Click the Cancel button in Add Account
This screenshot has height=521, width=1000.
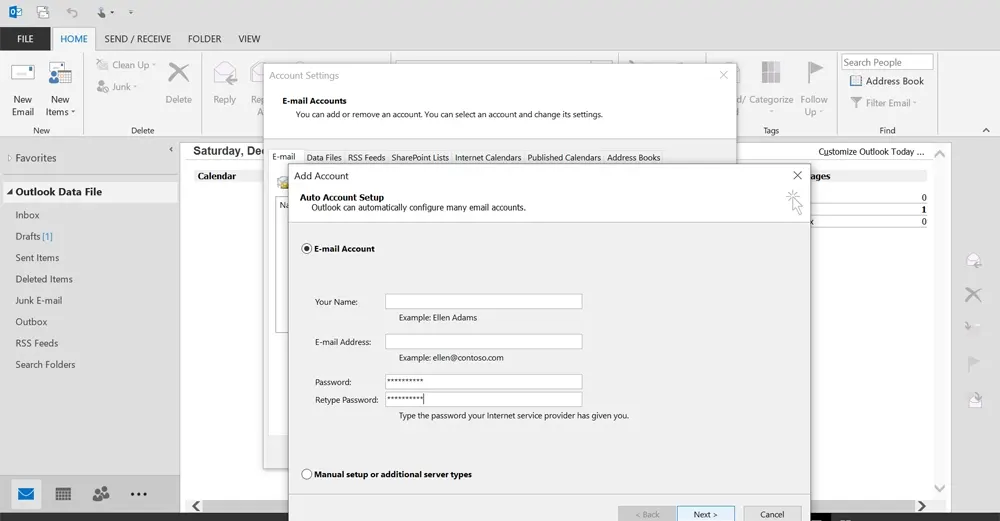[x=772, y=514]
